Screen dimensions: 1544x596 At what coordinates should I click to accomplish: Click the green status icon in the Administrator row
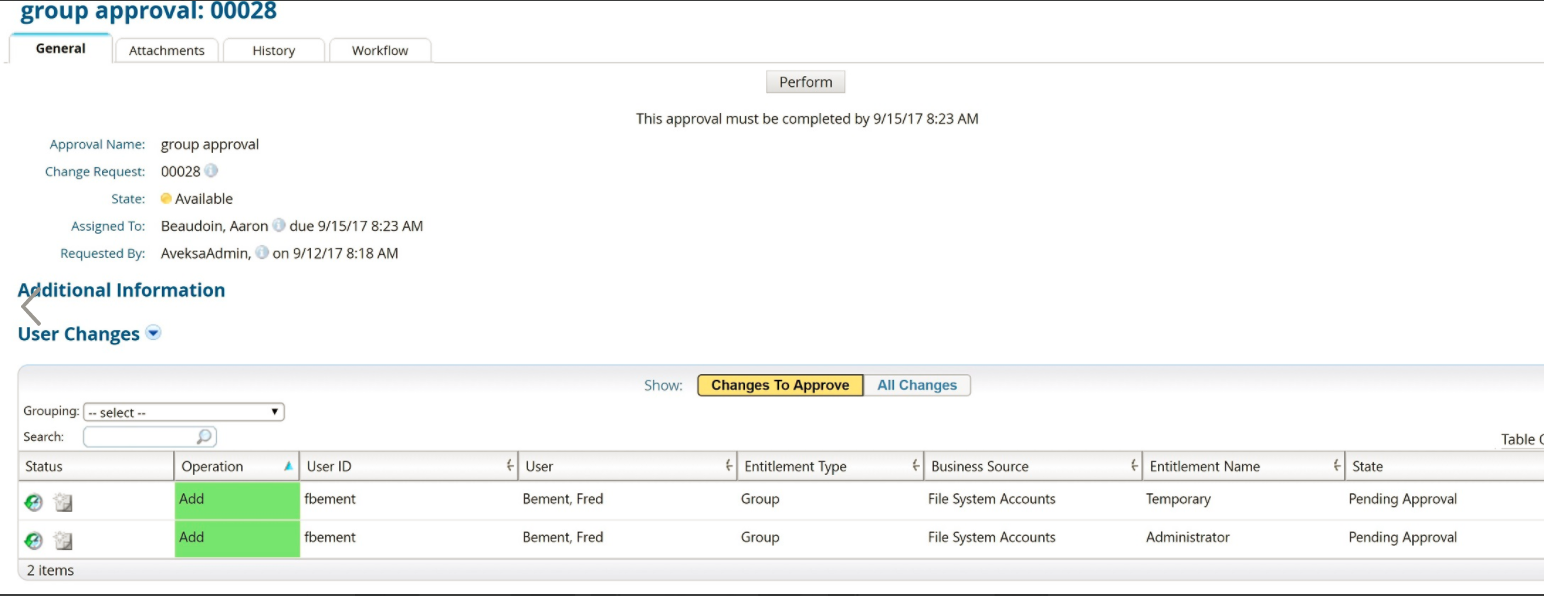coord(34,541)
